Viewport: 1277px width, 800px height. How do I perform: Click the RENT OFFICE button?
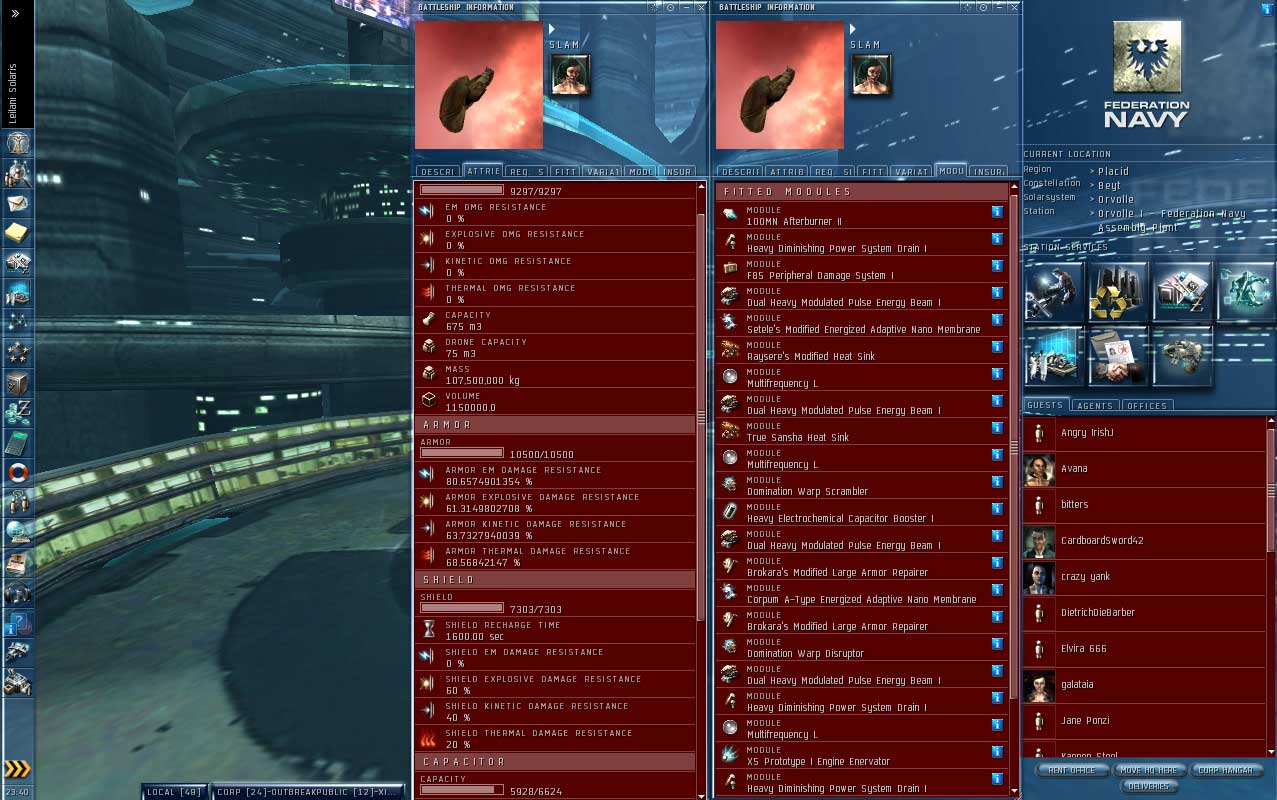click(1070, 770)
